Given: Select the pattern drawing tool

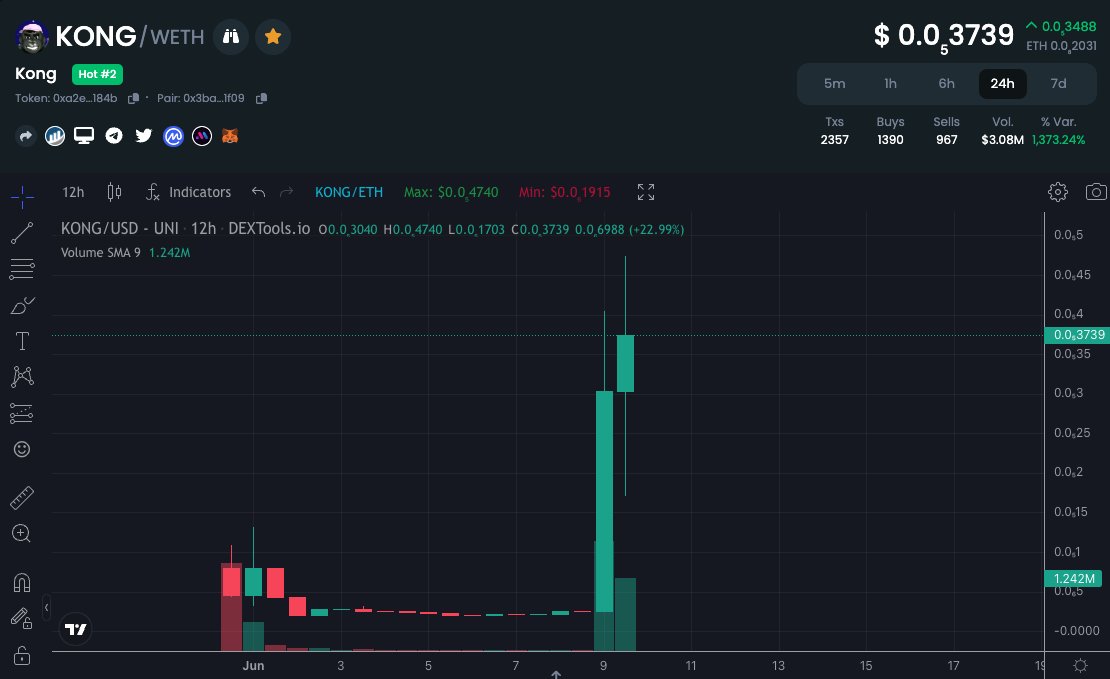Looking at the screenshot, I should (22, 377).
